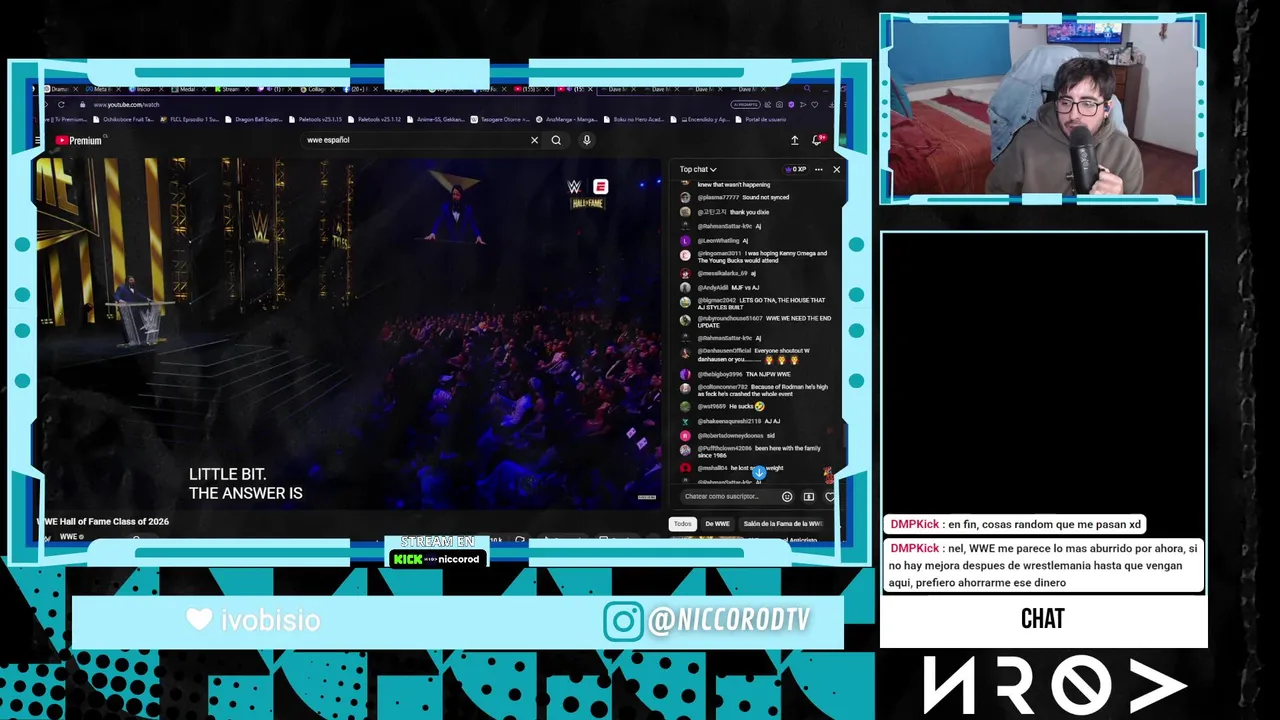Open the 'Boku no Hero Acad...' bookmark
Screen dimensions: 1280x720
[x=632, y=119]
